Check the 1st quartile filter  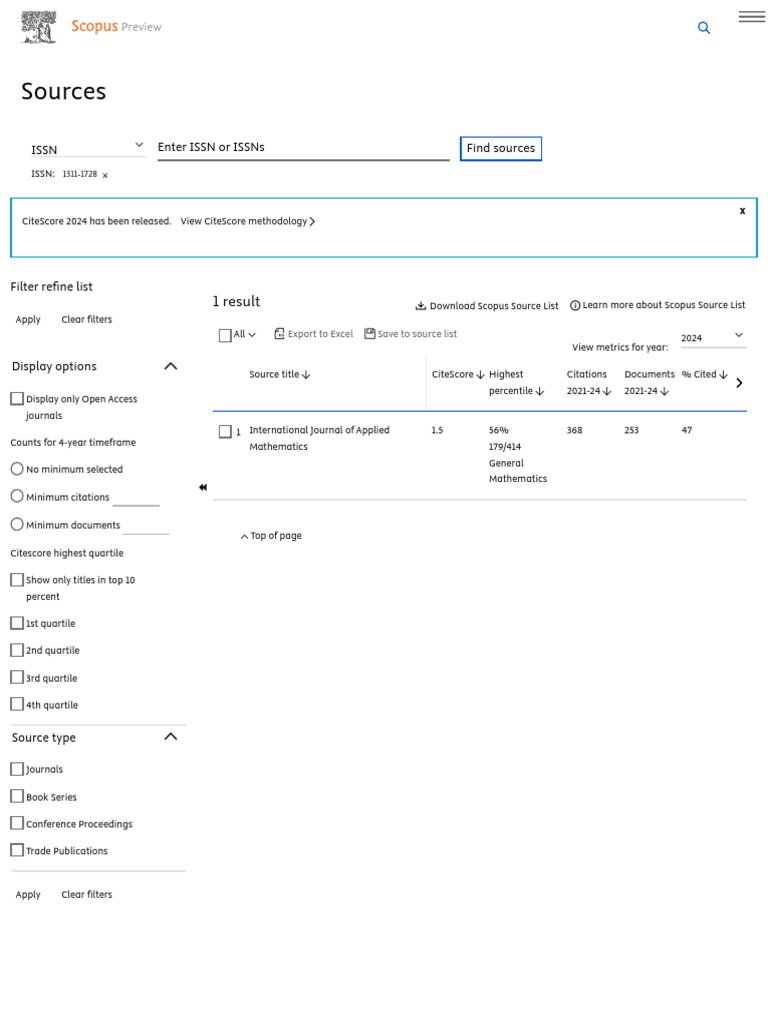click(17, 623)
